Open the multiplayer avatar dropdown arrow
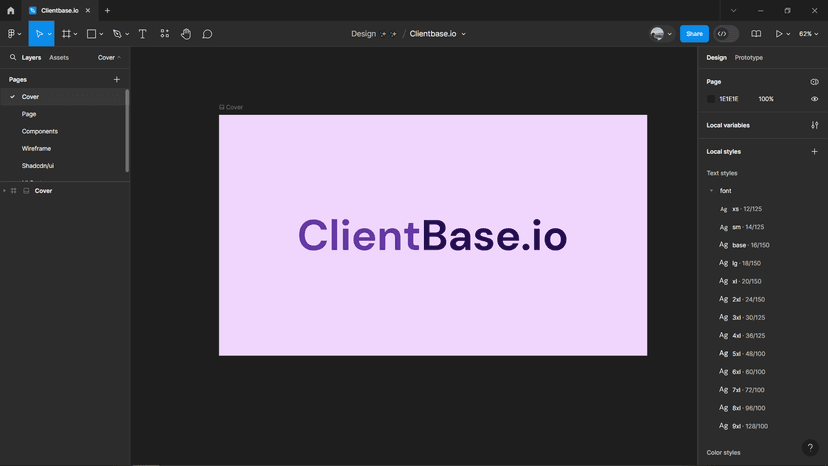The height and width of the screenshot is (466, 828). point(670,34)
